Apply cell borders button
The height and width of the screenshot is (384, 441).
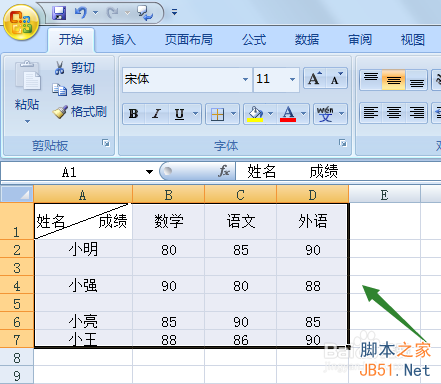coord(217,114)
